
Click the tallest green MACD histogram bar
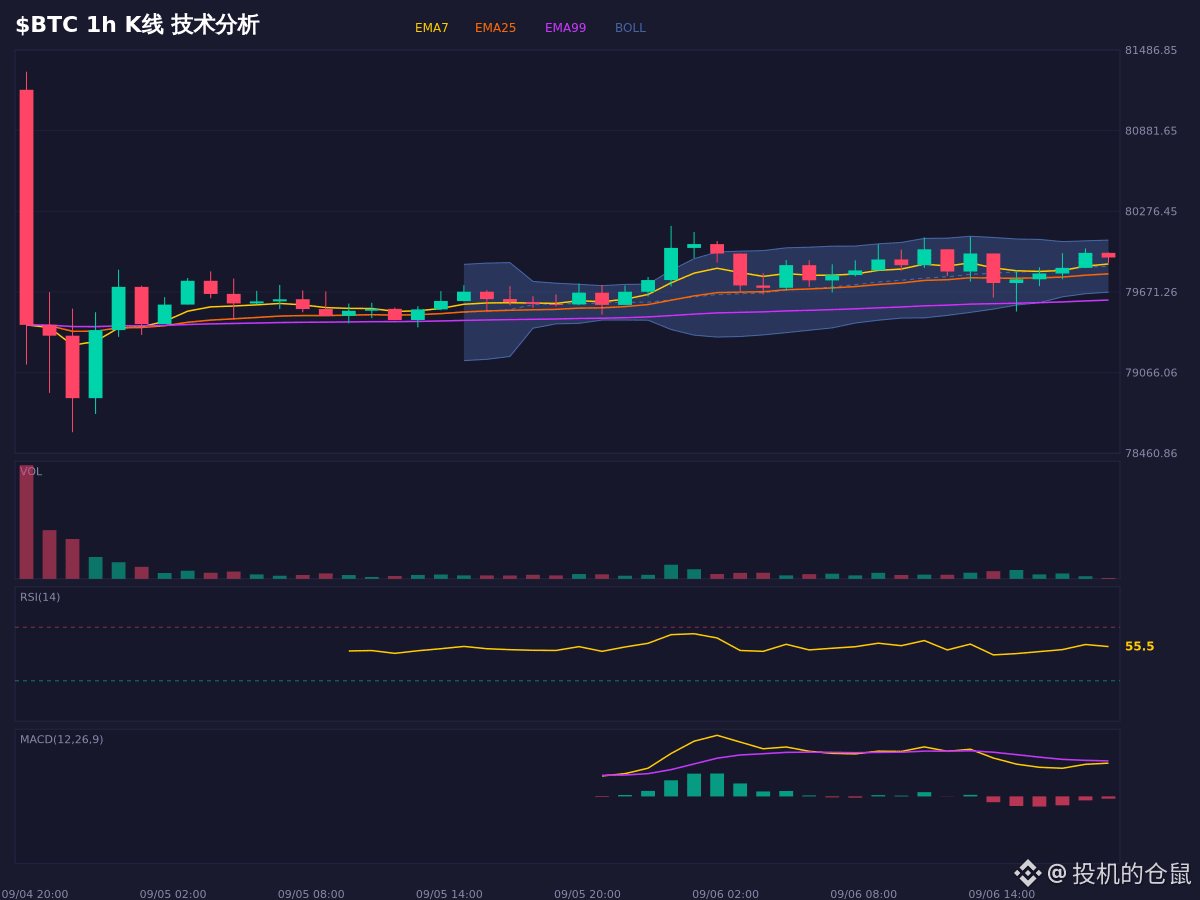717,785
